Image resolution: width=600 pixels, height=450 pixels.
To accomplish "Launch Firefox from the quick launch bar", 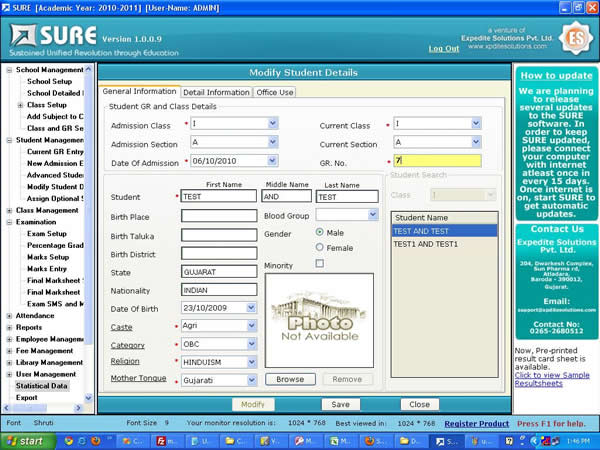I will (96, 441).
